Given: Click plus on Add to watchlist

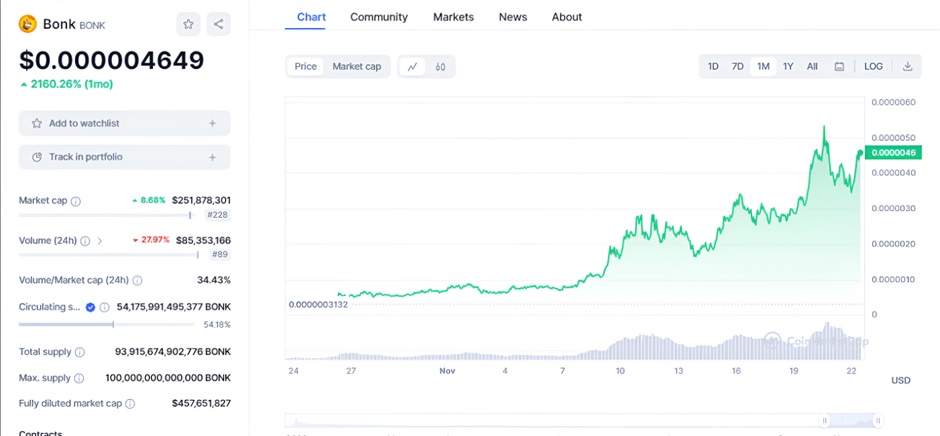Looking at the screenshot, I should click(212, 123).
